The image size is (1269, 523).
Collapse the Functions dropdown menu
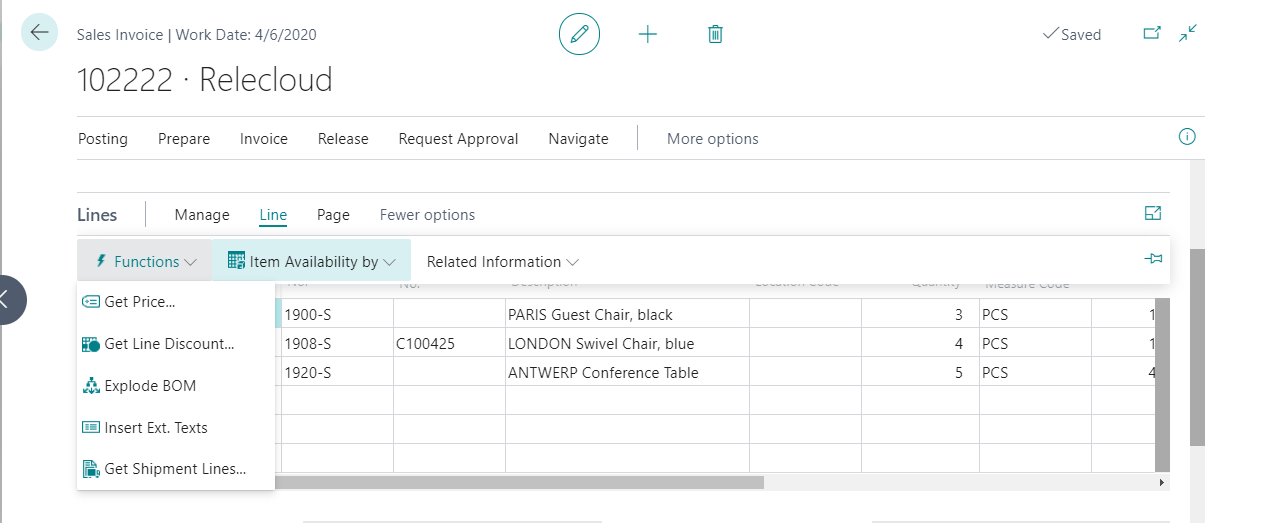click(145, 262)
